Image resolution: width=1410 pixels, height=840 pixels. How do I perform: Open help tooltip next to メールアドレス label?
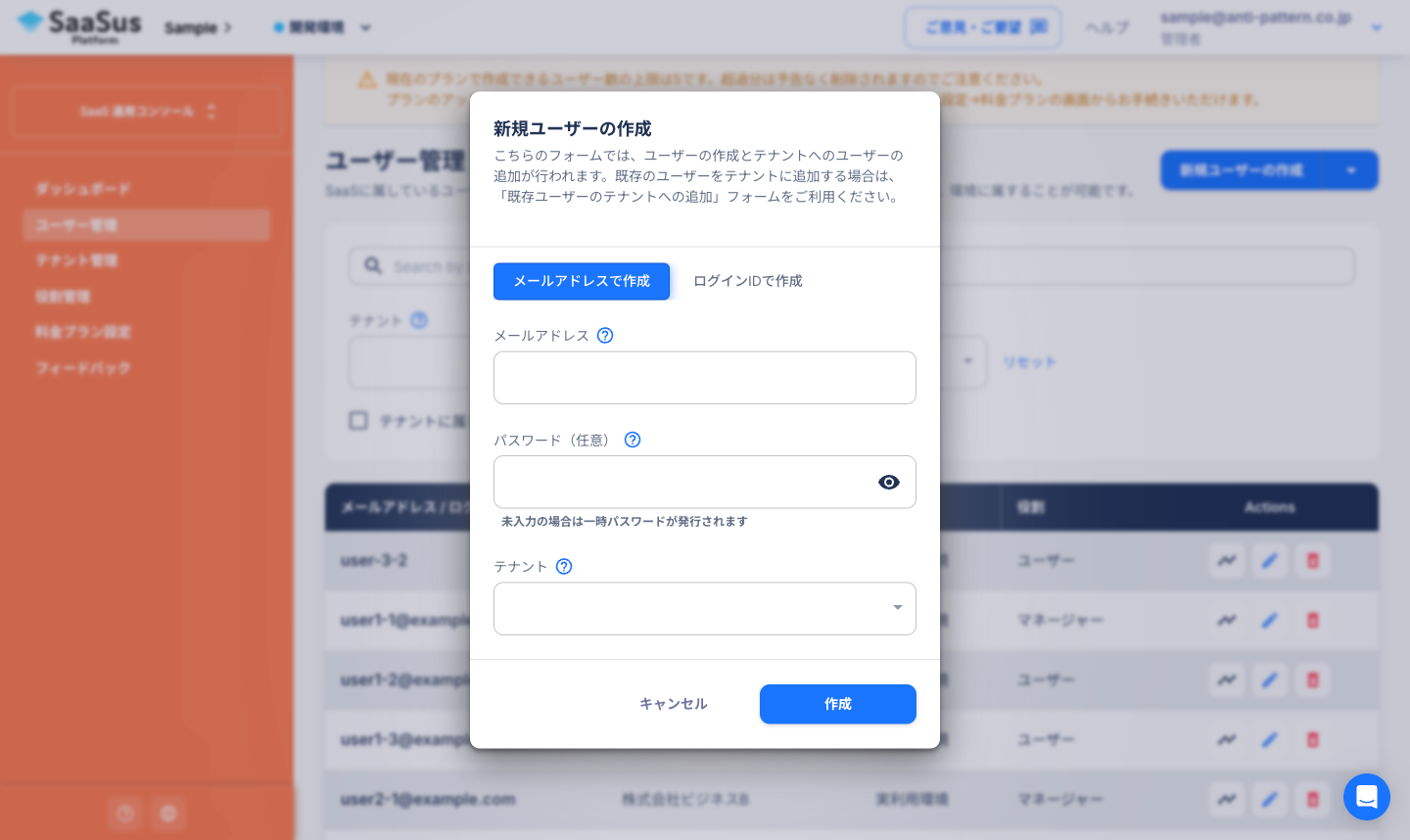coord(604,336)
